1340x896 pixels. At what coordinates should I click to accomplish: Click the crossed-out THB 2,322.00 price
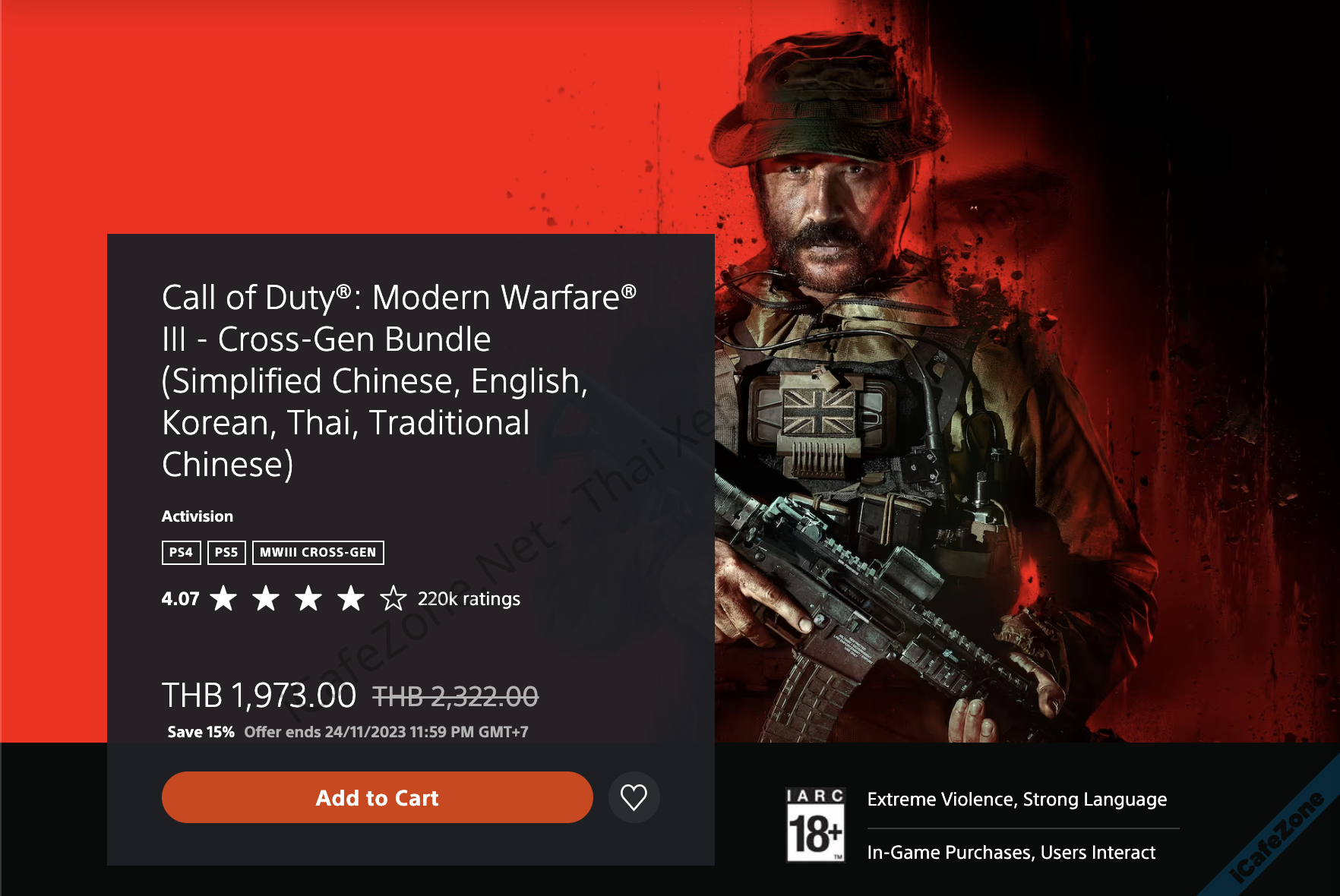[x=455, y=696]
